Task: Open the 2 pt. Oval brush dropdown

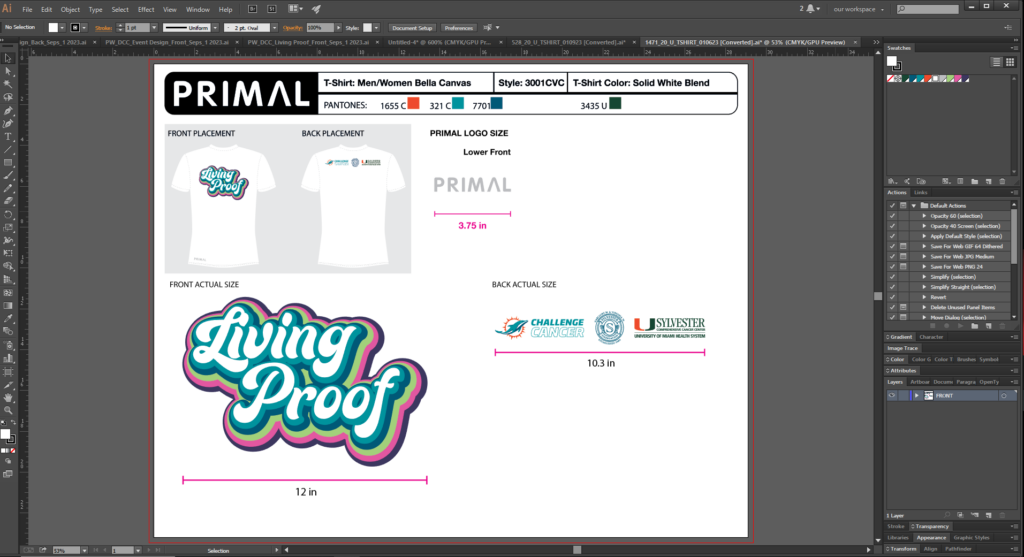Action: click(274, 28)
